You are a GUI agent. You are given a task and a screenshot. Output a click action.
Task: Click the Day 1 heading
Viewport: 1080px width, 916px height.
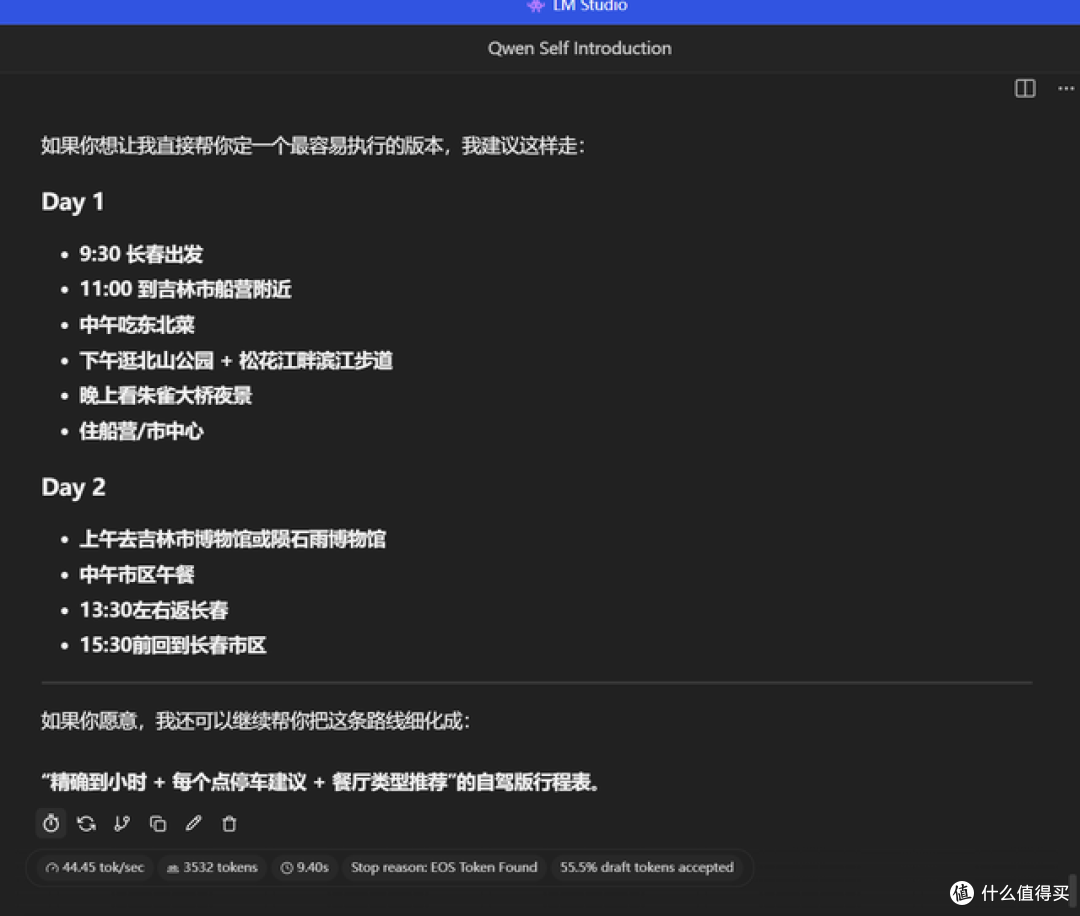click(x=73, y=202)
